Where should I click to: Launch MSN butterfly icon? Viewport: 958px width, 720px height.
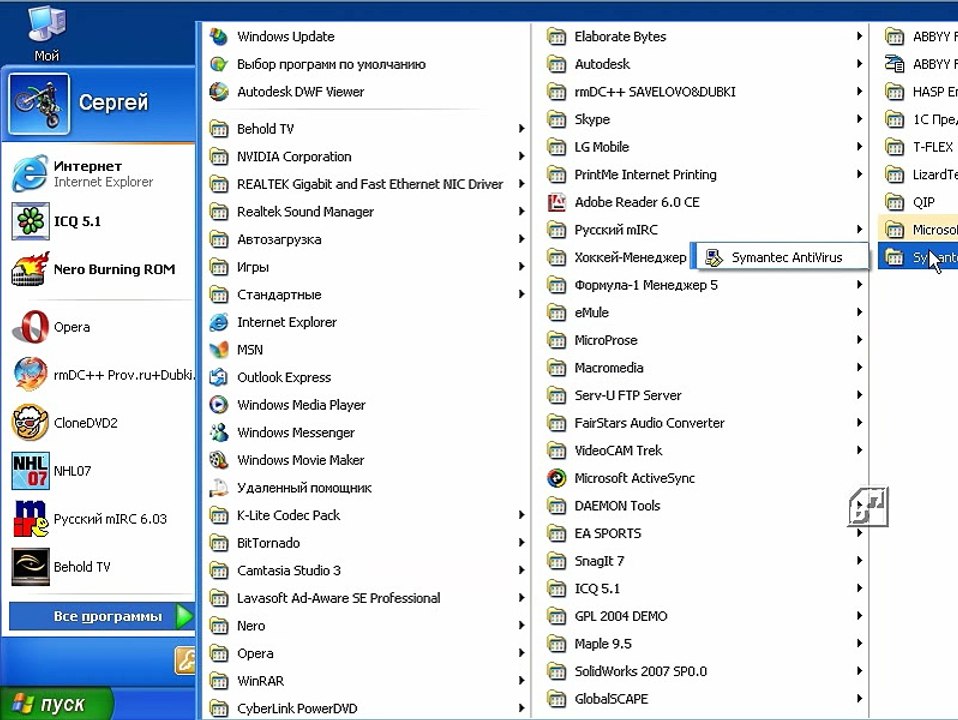click(219, 350)
